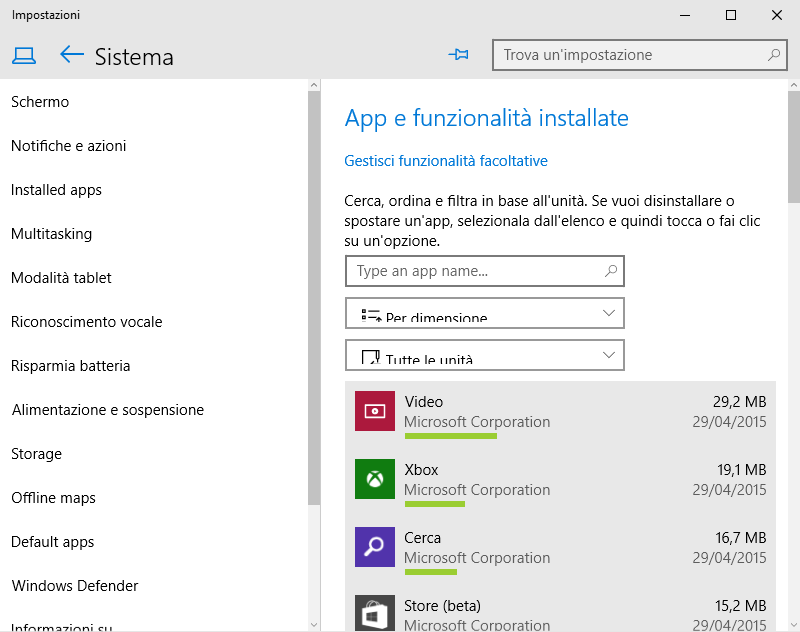Click the green size bar under Cerca
Image resolution: width=800 pixels, height=632 pixels.
click(431, 572)
